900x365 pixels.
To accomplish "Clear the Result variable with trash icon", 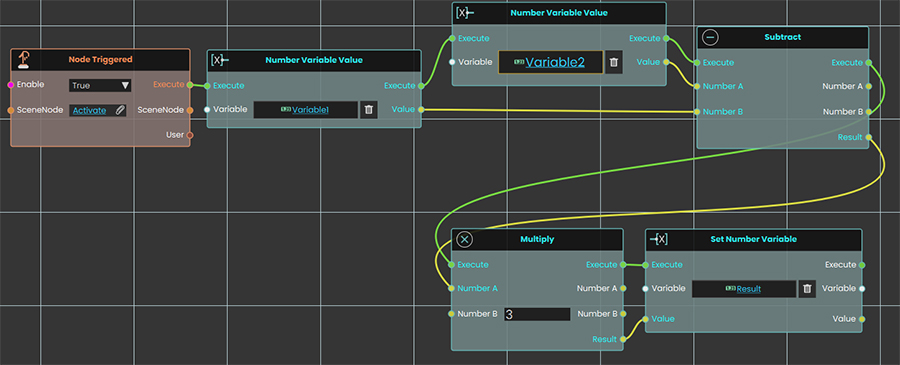I will click(x=807, y=289).
